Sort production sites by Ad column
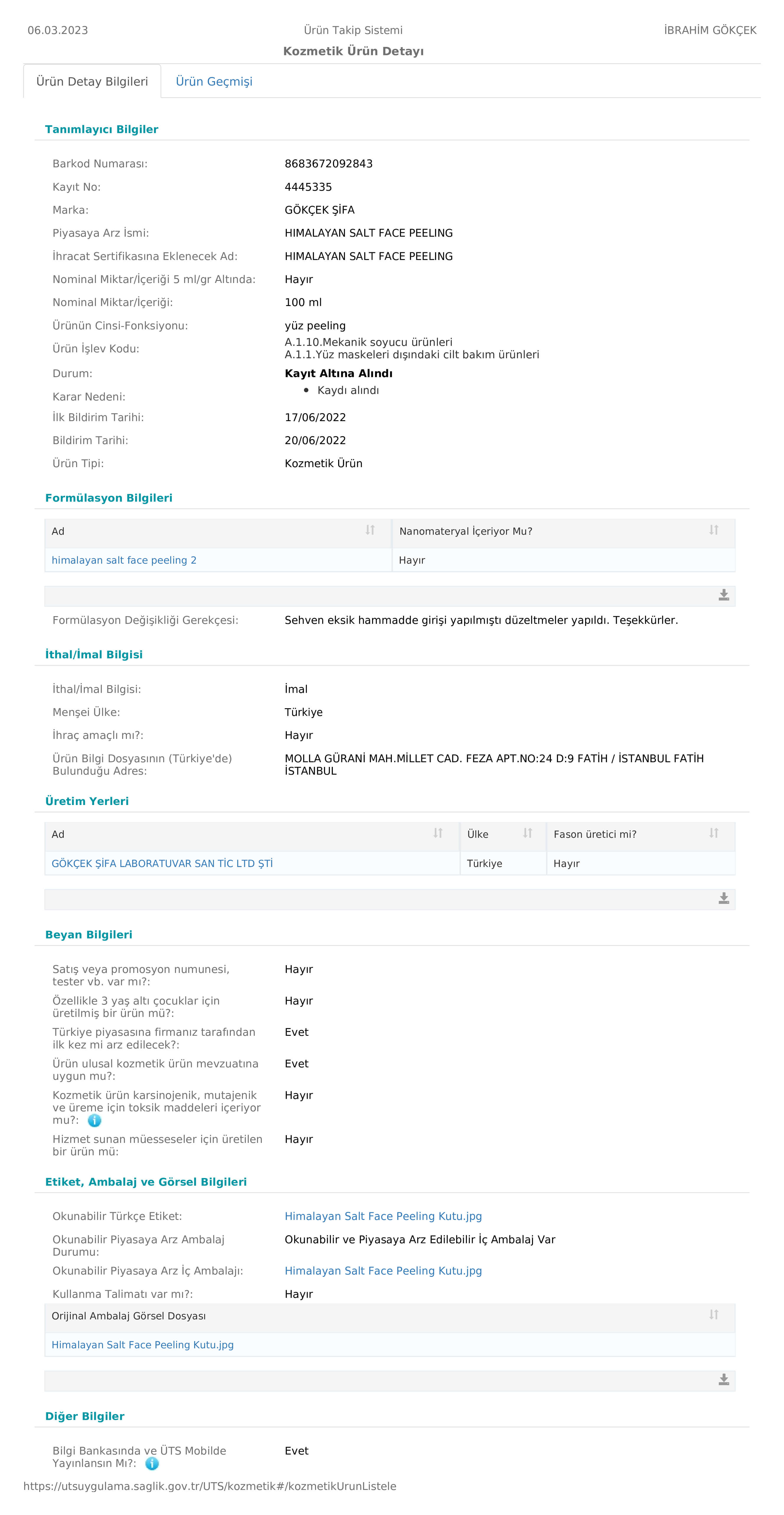 [438, 833]
